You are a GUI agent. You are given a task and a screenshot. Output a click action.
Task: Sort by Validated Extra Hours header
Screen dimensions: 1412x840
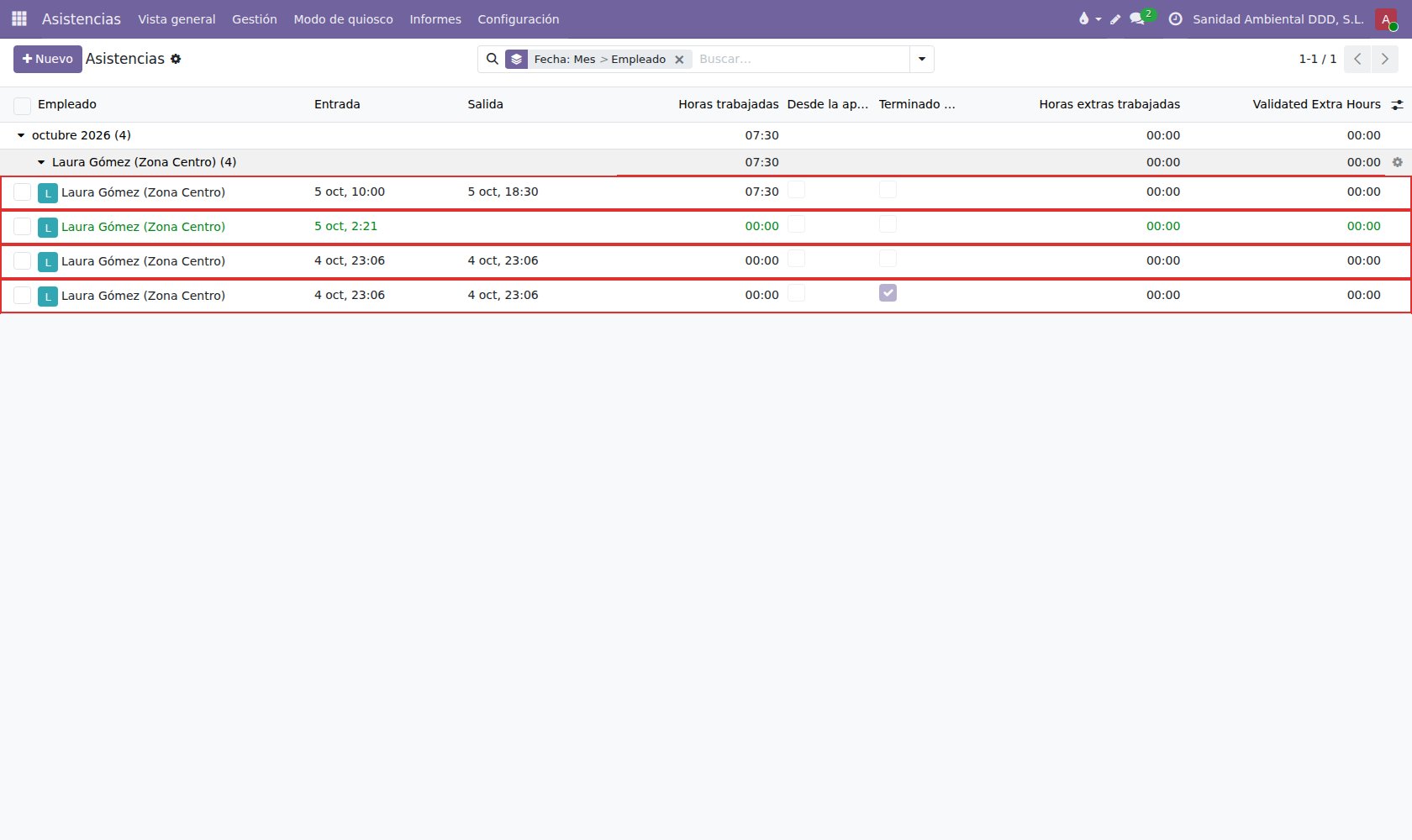[1316, 104]
